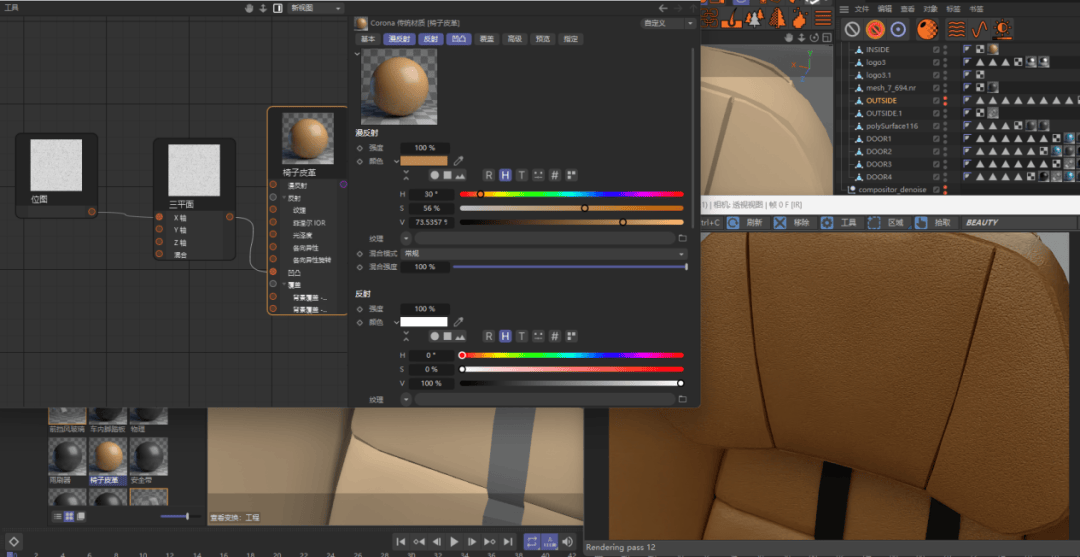The width and height of the screenshot is (1080, 557).
Task: Click the diffuse color tan swatch
Action: 424,160
